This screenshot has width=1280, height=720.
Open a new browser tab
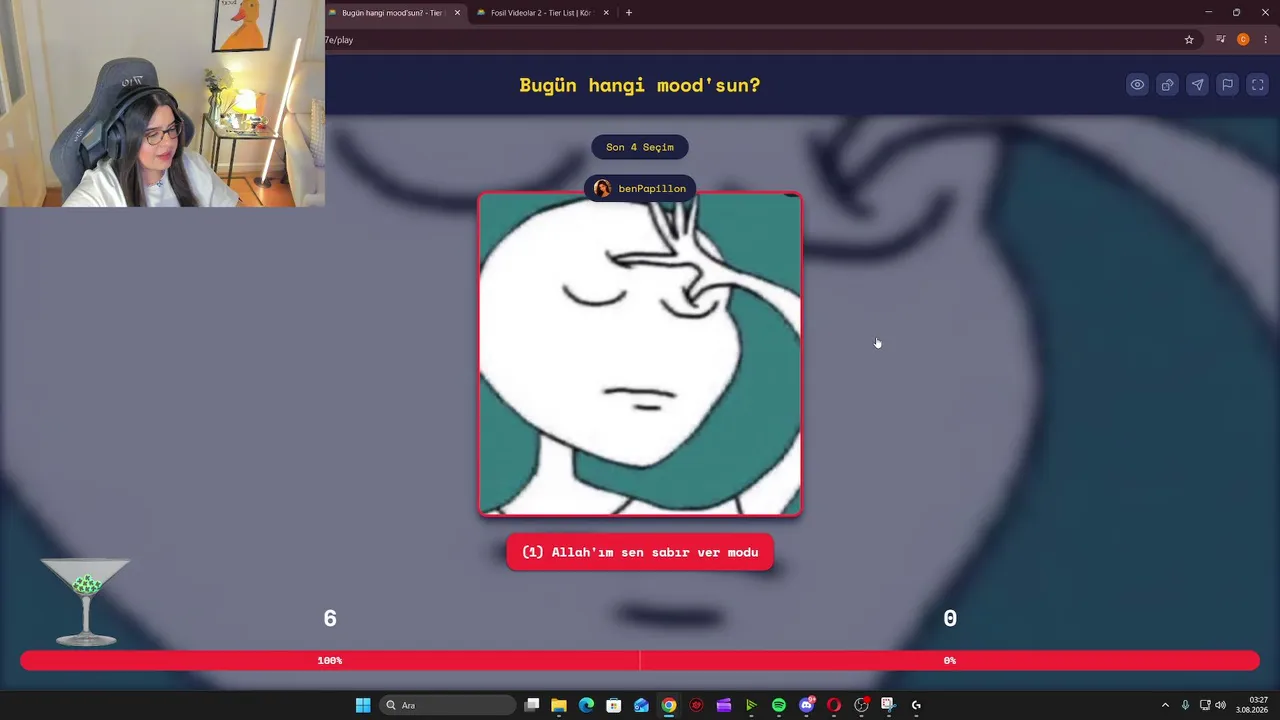pyautogui.click(x=628, y=13)
